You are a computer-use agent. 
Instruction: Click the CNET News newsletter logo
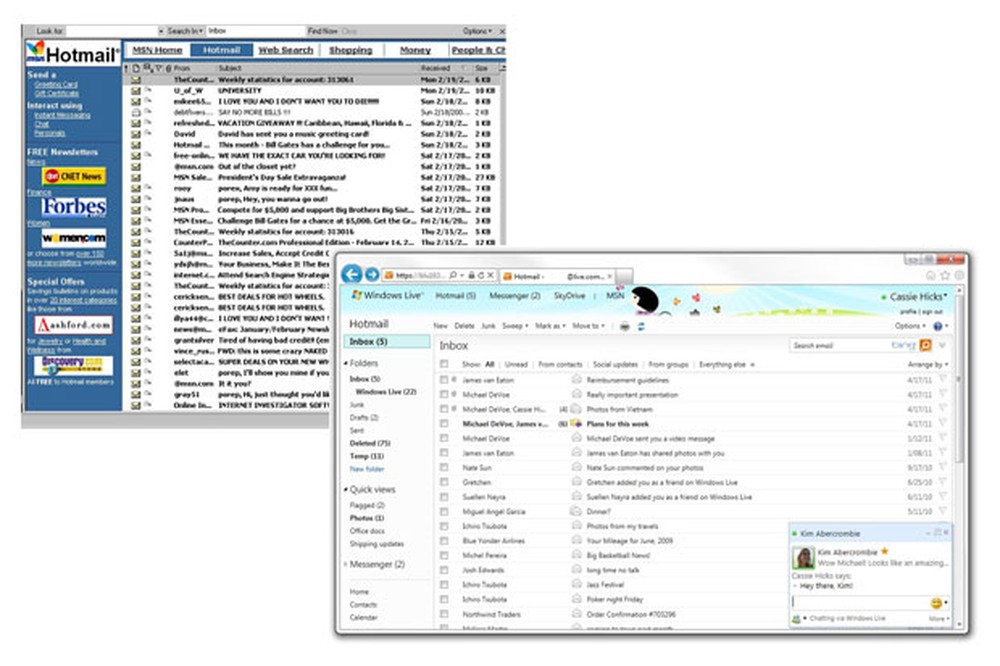click(x=74, y=176)
